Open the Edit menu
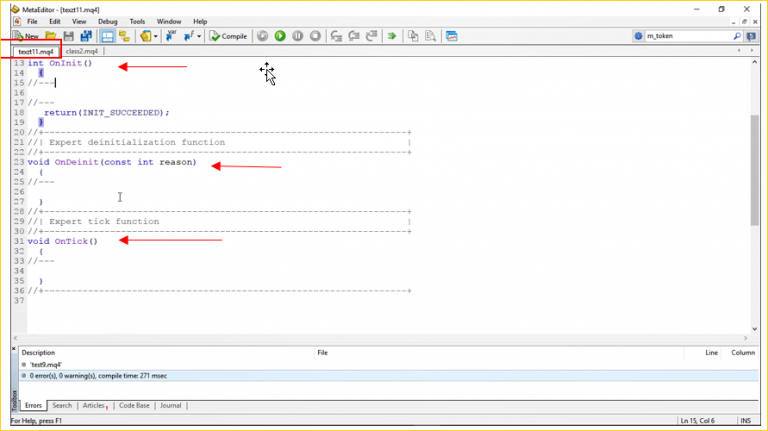 tap(55, 22)
